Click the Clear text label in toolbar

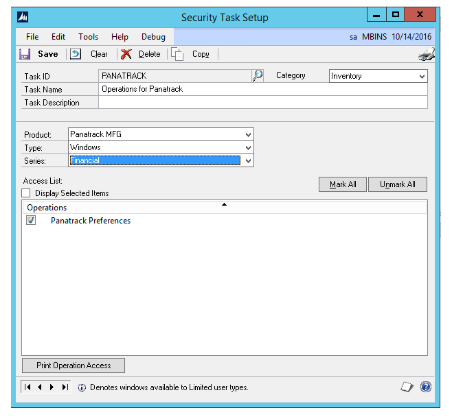click(99, 54)
